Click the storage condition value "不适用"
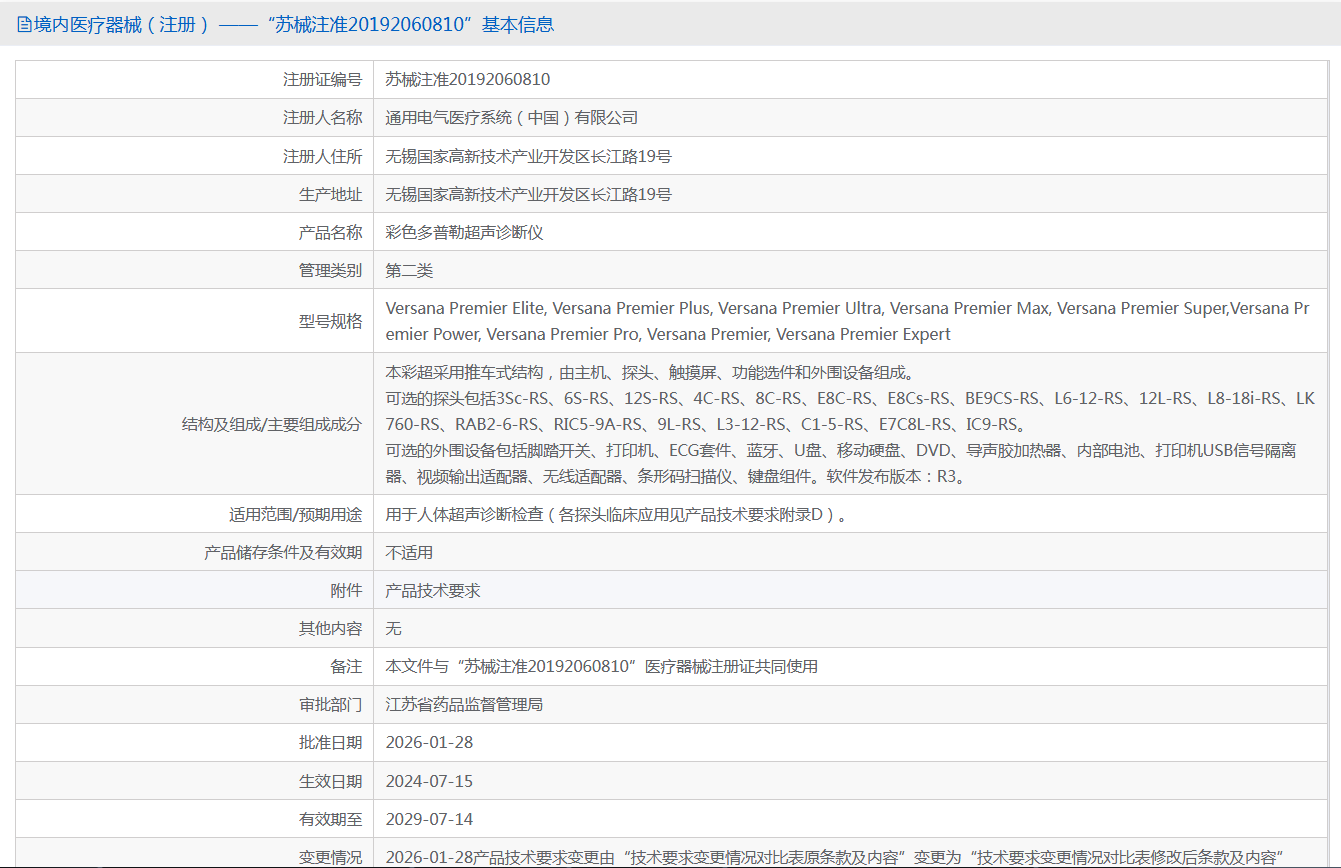1341x868 pixels. 410,552
